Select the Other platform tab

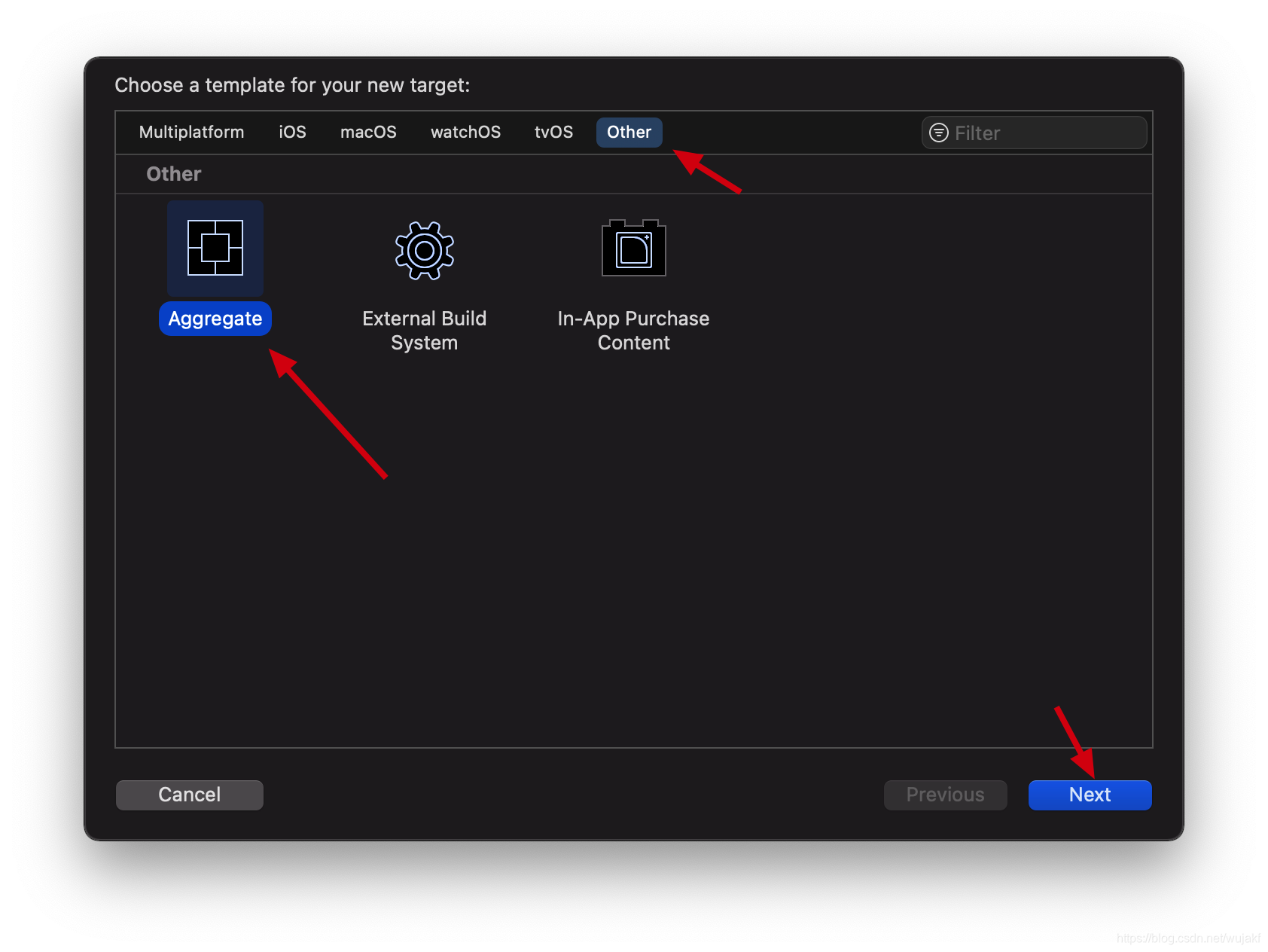(629, 132)
